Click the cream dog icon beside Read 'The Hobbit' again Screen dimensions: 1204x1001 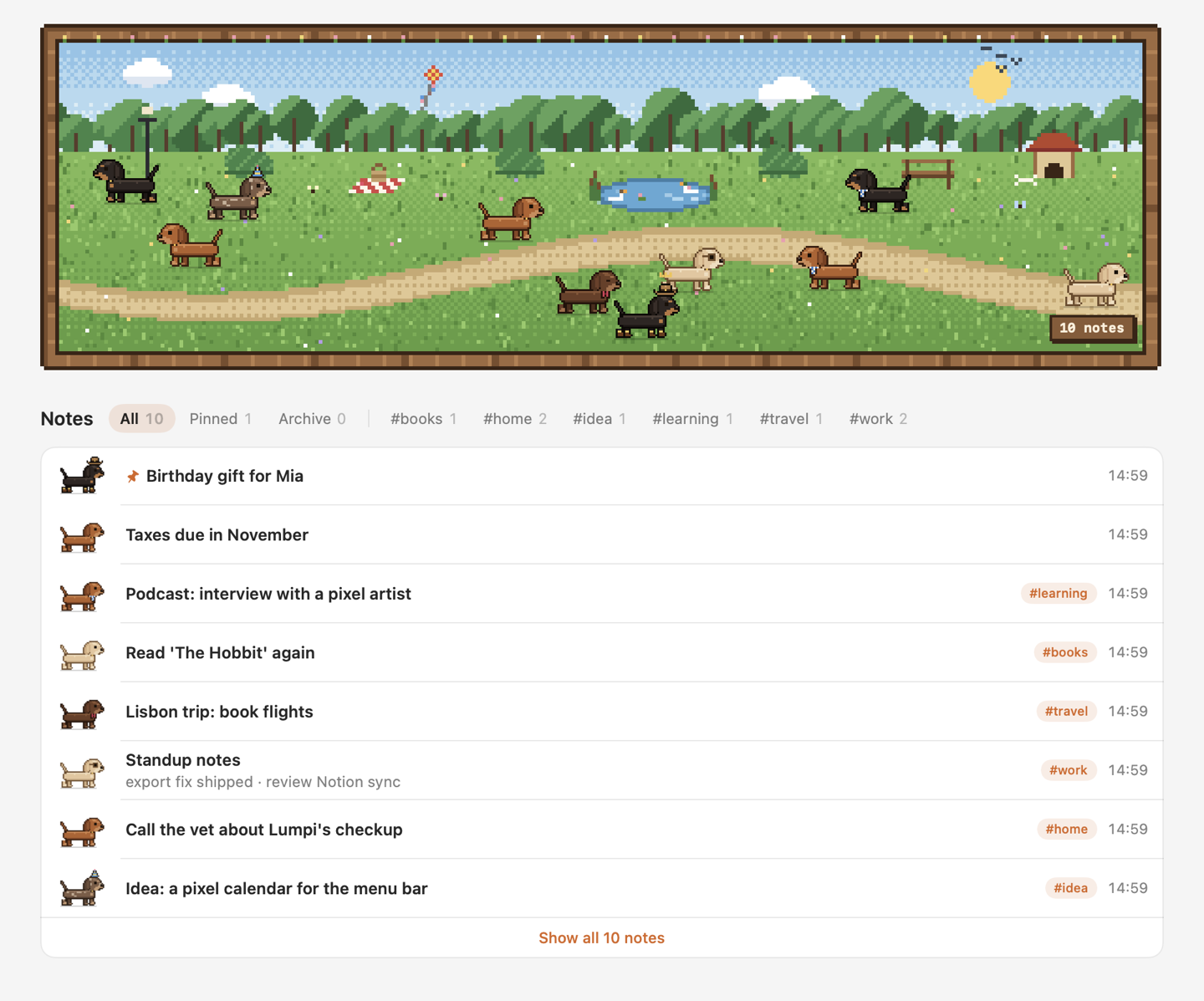[x=82, y=654]
